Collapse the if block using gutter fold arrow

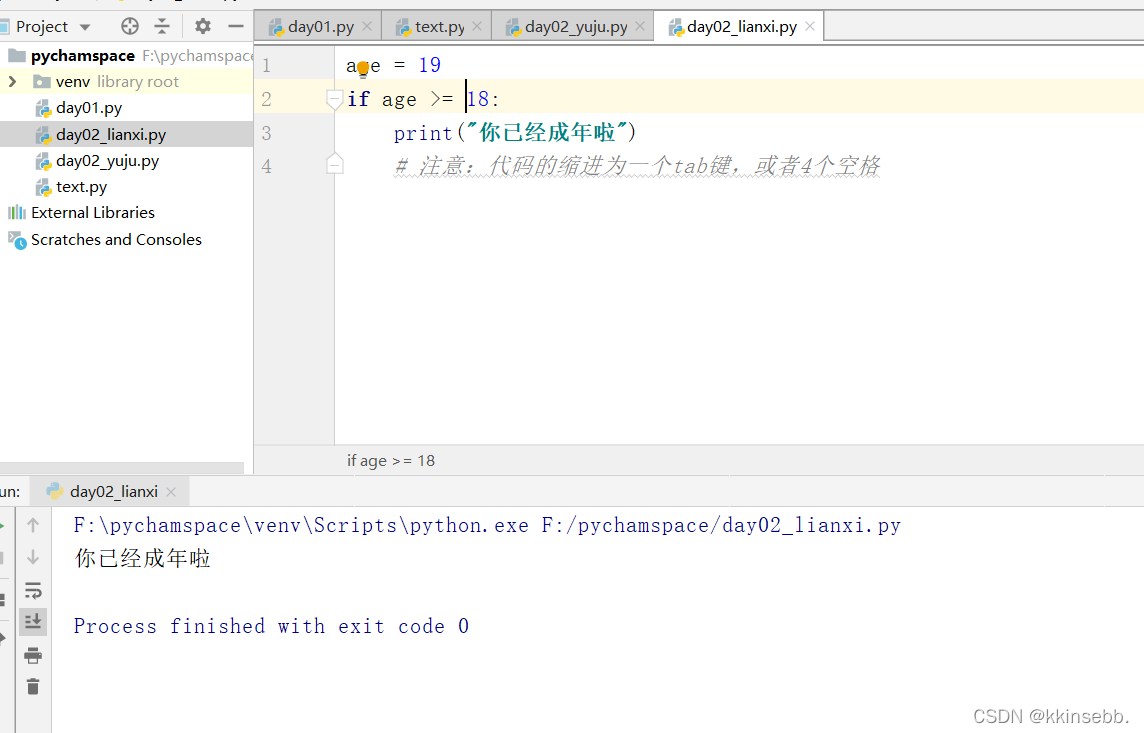(x=334, y=98)
